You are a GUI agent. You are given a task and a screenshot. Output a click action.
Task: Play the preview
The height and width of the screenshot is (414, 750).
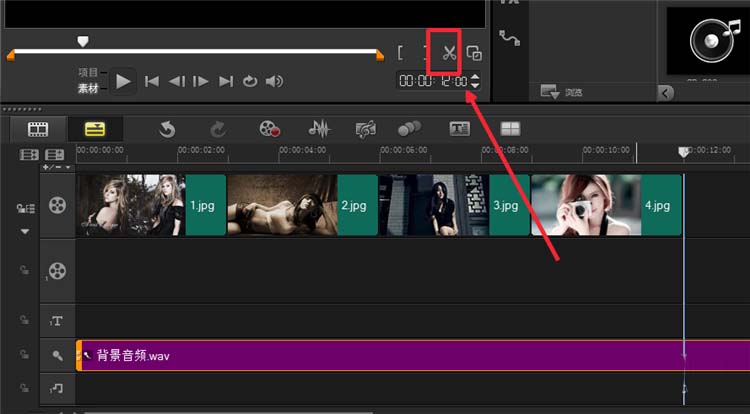(123, 82)
